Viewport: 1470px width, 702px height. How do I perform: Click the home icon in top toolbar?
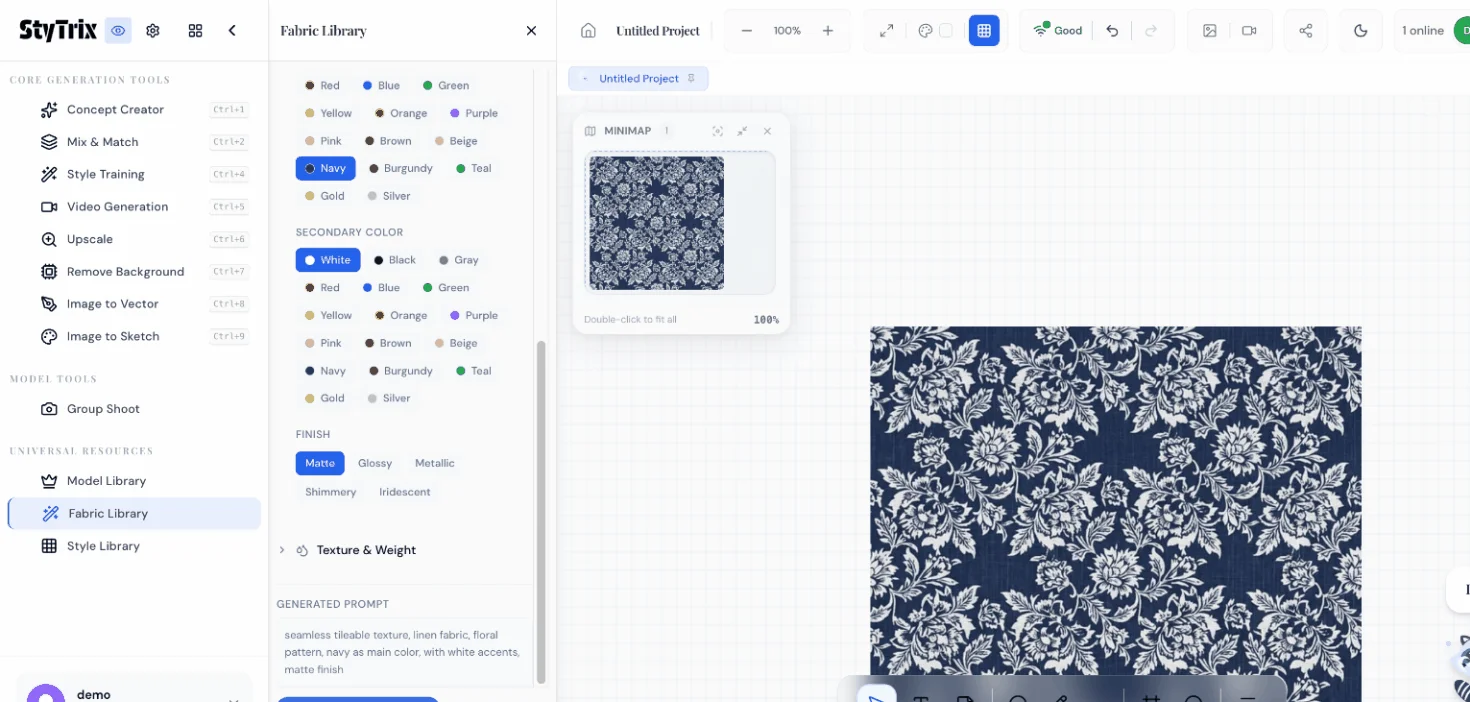point(588,31)
